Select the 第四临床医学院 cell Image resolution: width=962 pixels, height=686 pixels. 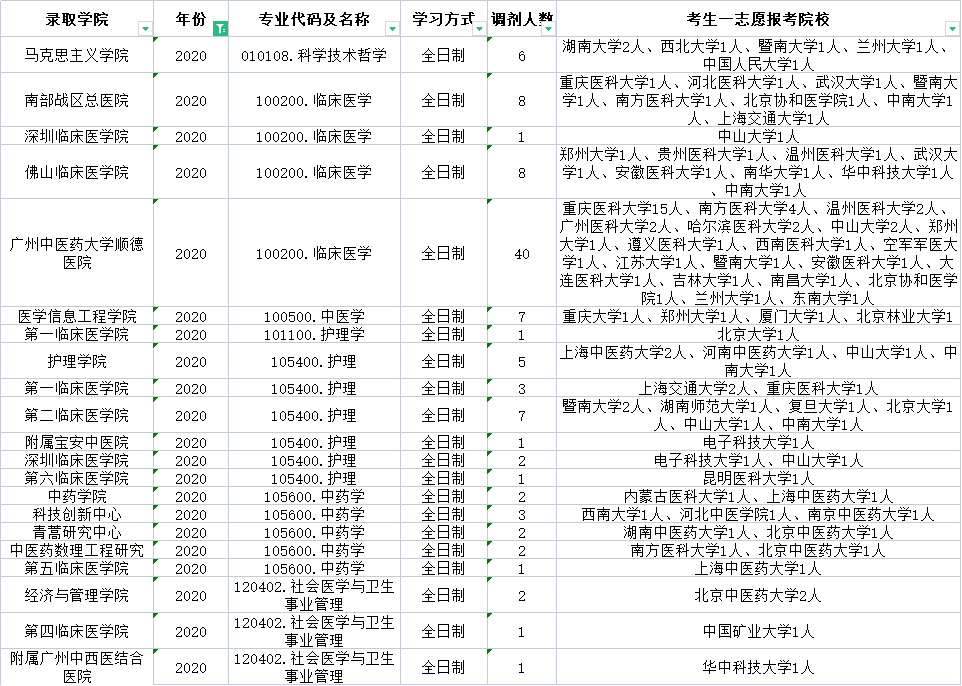78,633
